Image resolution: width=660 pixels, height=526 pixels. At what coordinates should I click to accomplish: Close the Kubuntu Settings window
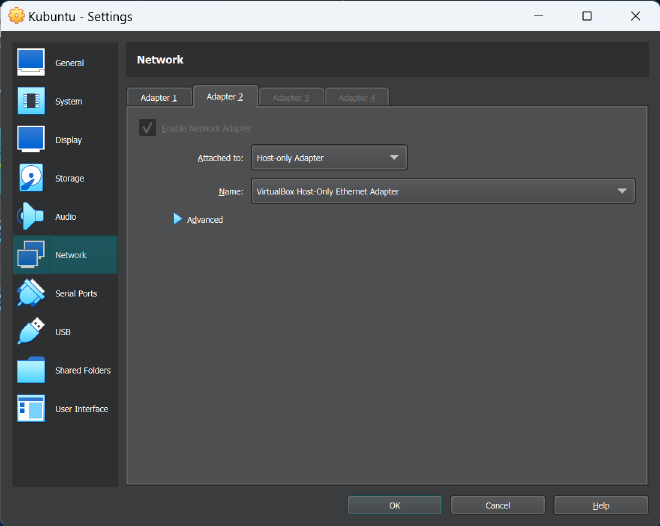tap(636, 16)
